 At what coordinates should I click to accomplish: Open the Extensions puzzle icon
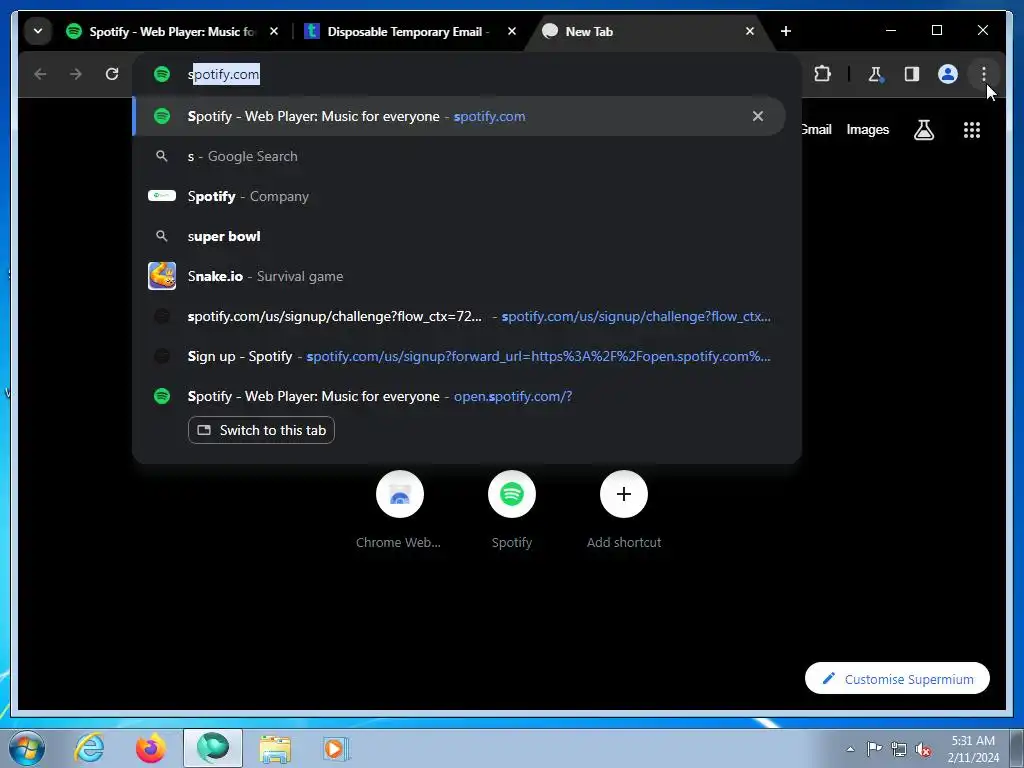coord(823,74)
